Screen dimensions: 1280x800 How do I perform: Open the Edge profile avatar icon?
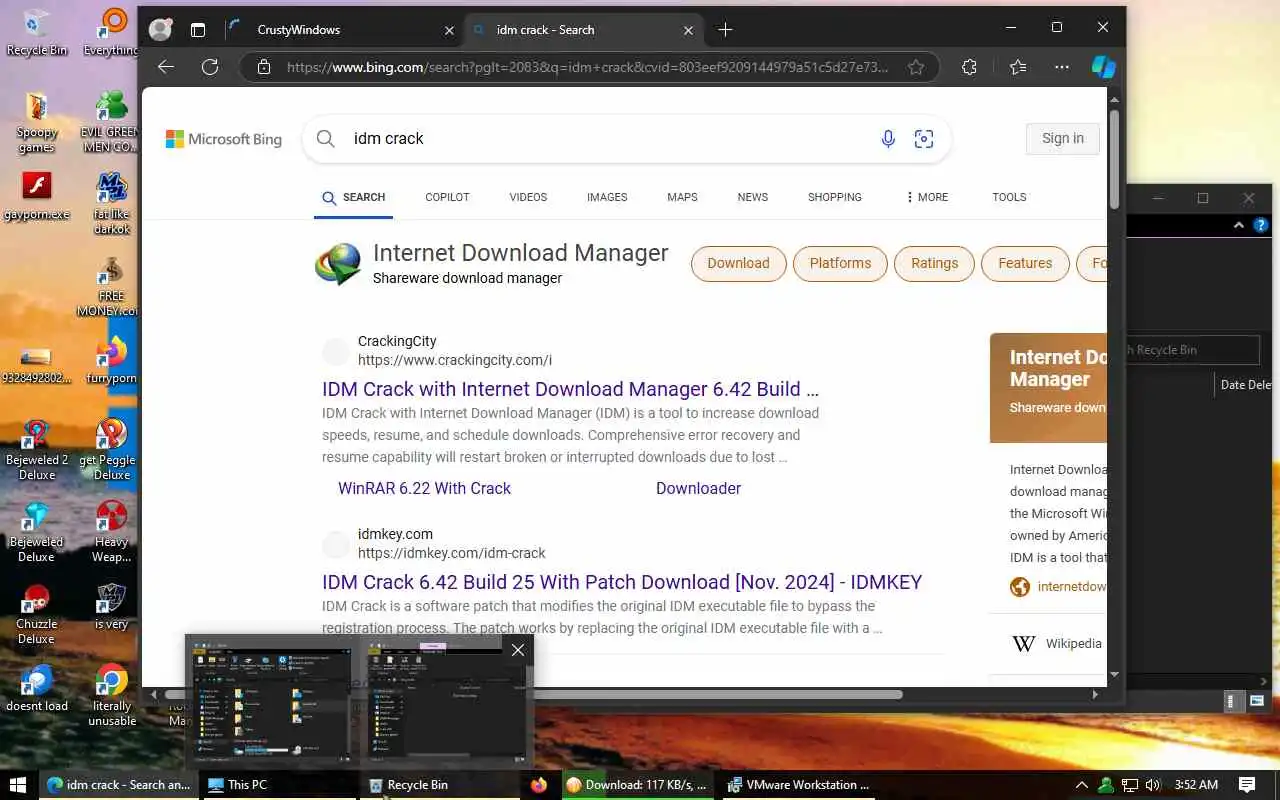(160, 29)
